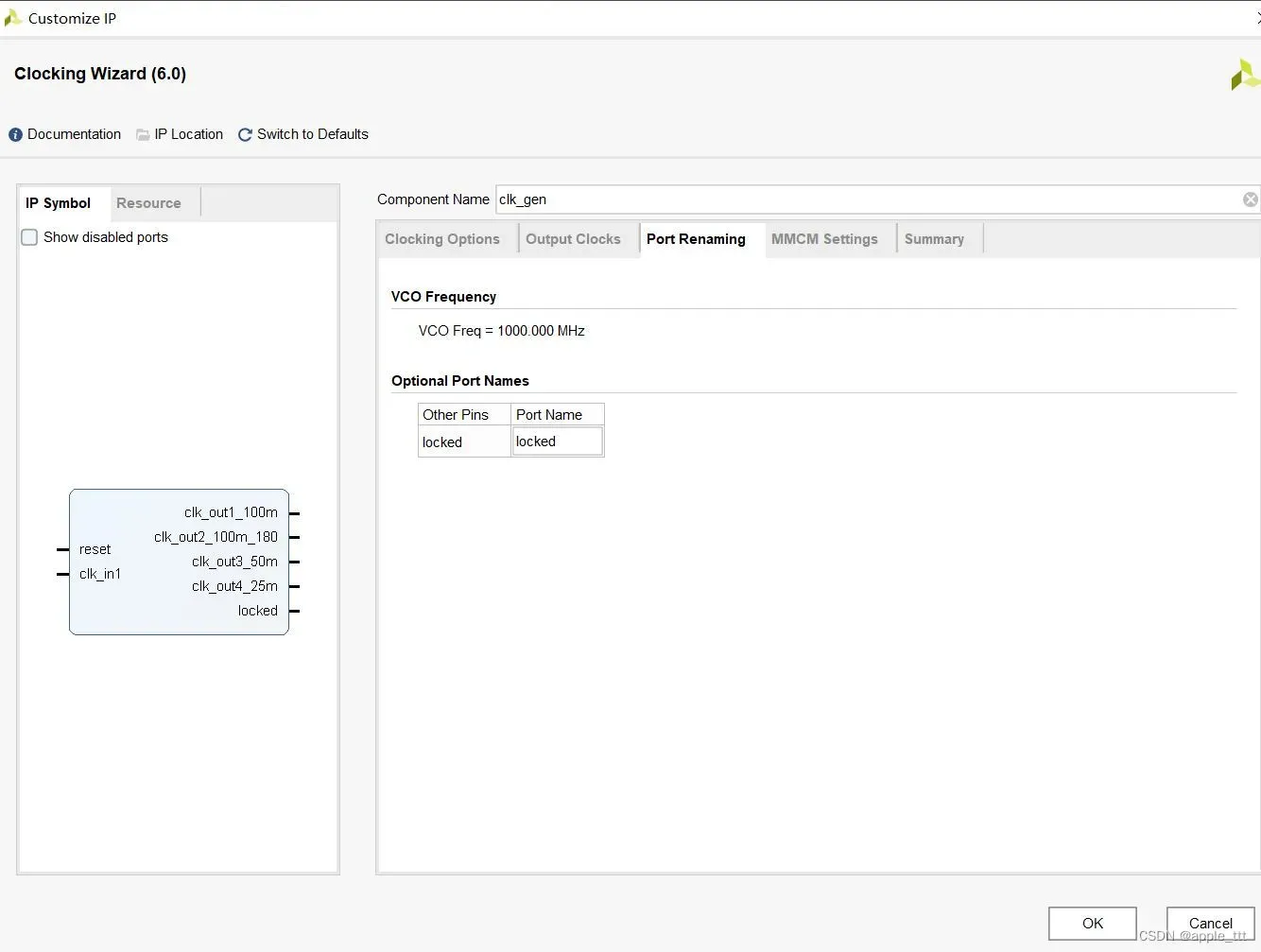Click the locked cell under Other Pins
The image size is (1261, 952).
coord(464,442)
